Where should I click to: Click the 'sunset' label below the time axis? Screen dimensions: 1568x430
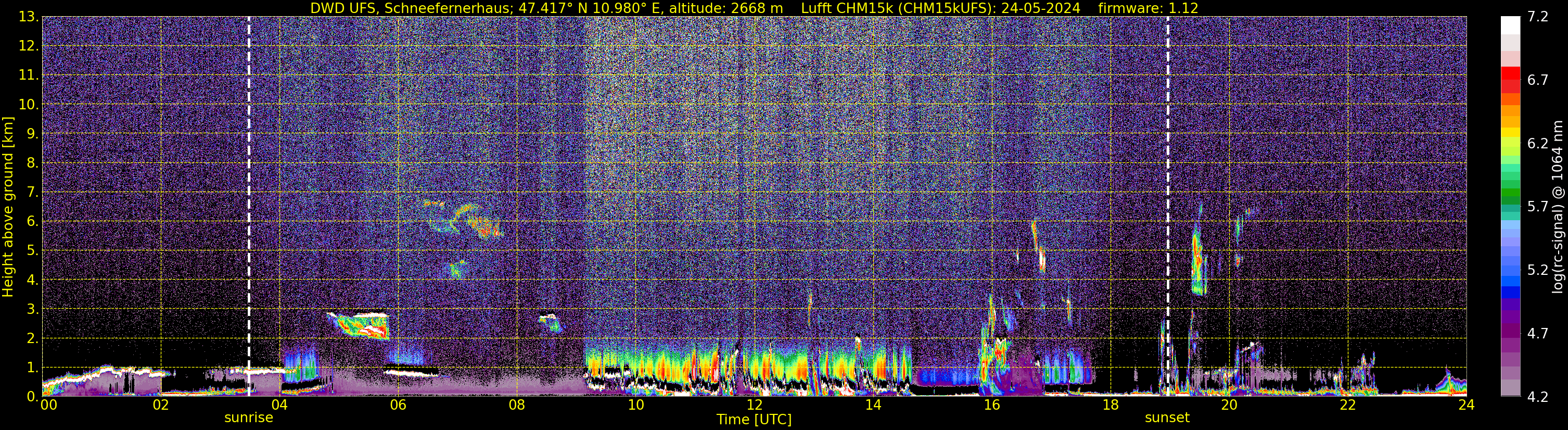click(1167, 418)
